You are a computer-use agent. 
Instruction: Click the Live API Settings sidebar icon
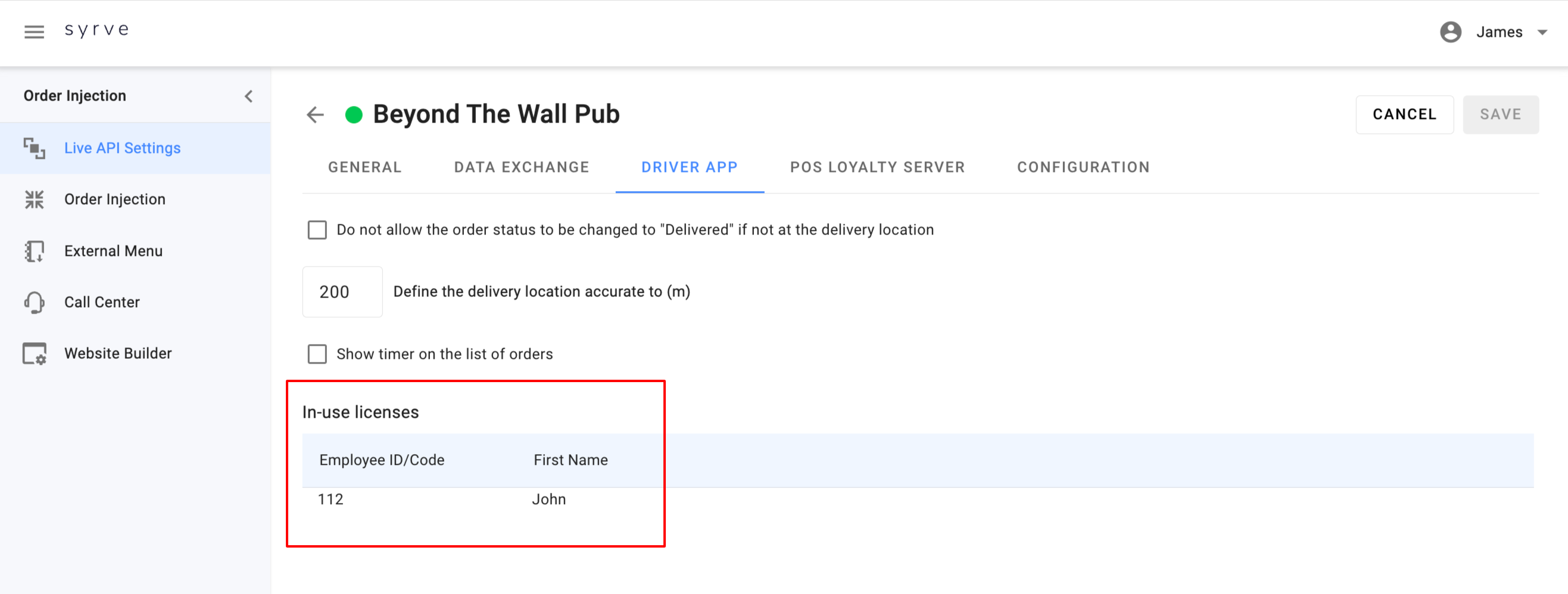pos(34,149)
